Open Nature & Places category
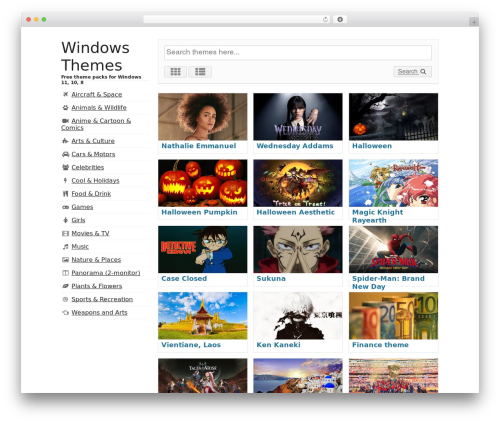The height and width of the screenshot is (423, 500). pos(96,260)
